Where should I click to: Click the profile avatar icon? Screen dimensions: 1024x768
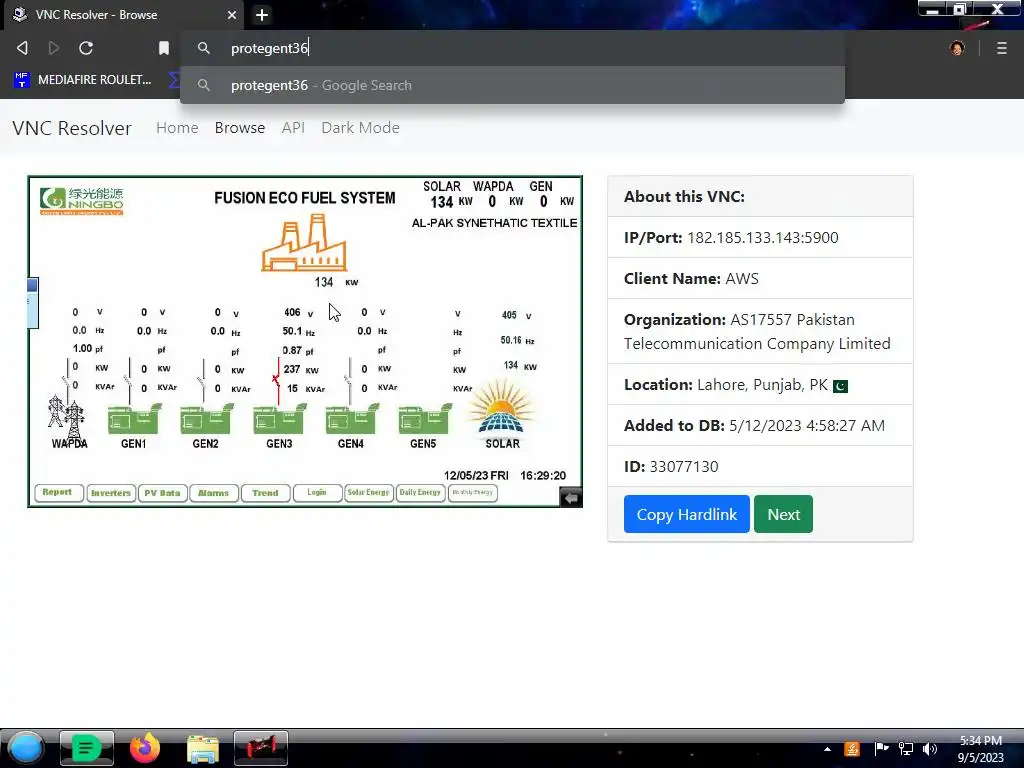pos(957,48)
